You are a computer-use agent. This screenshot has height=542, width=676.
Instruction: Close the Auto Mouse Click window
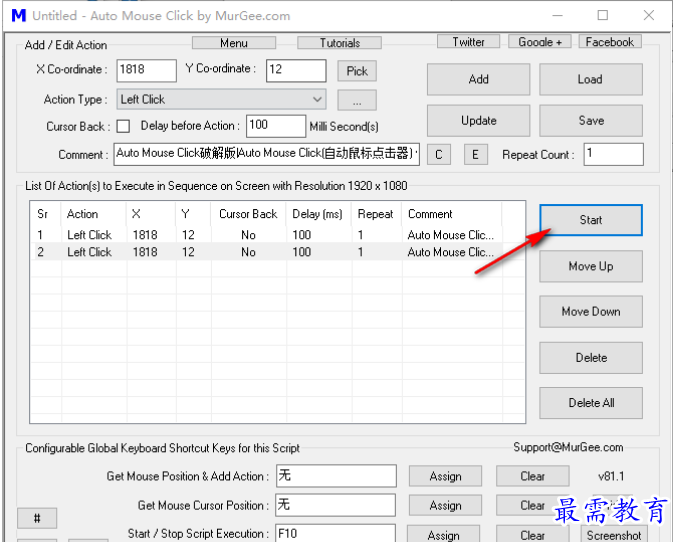tap(649, 16)
